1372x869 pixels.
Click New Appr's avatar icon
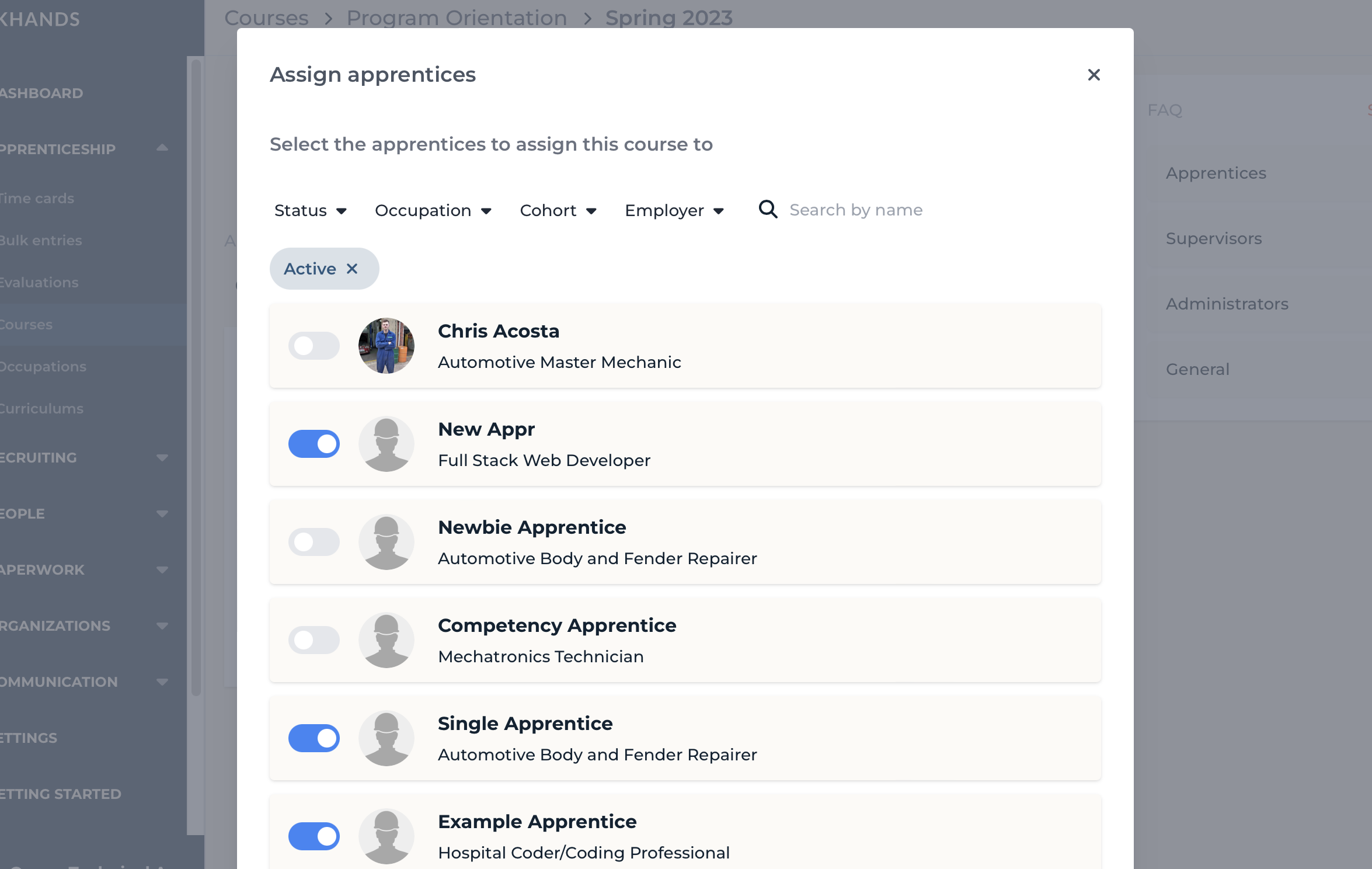coord(386,444)
